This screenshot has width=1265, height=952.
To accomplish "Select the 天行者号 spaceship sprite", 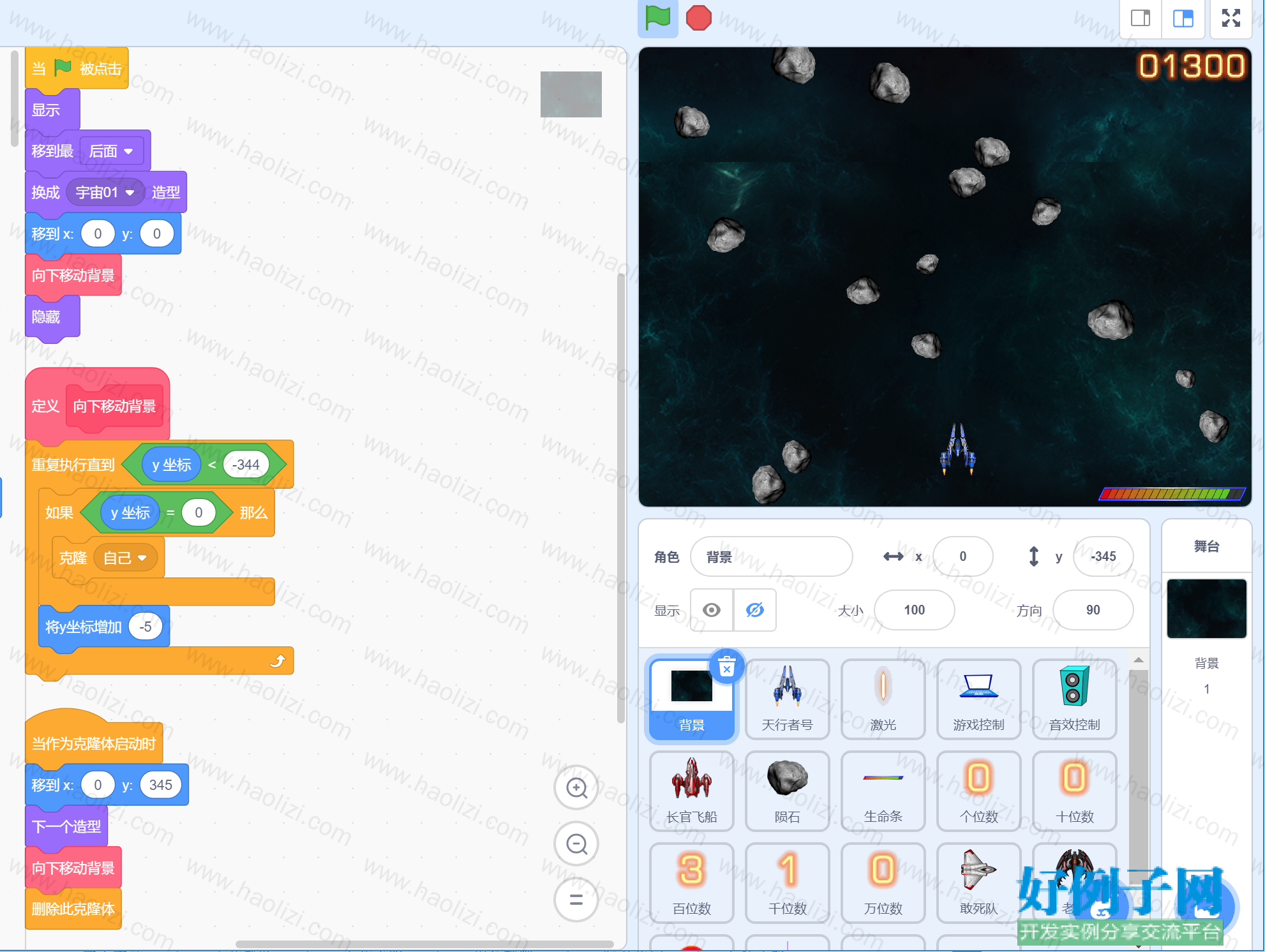I will [x=787, y=699].
